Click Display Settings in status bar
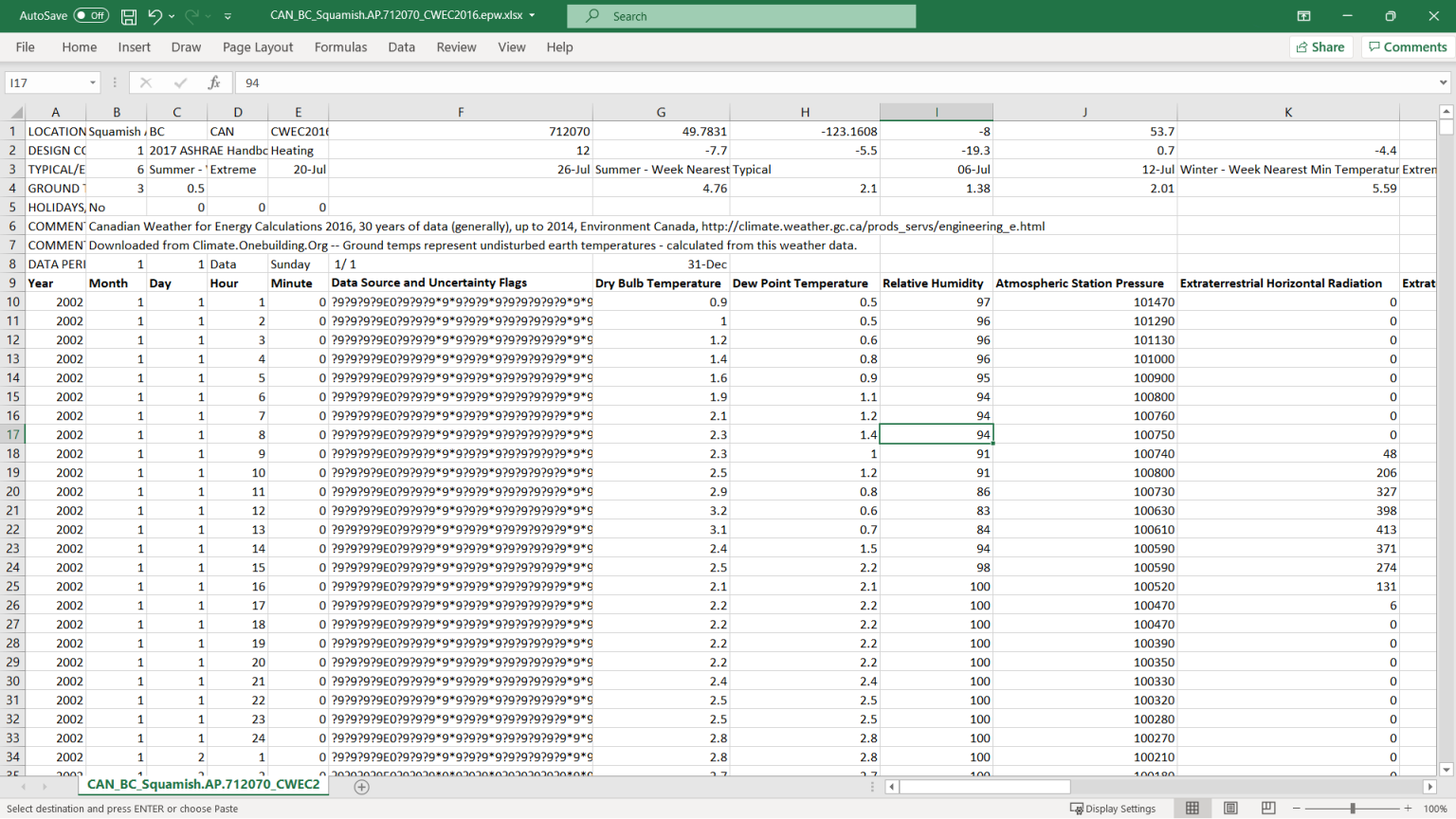Screen dimensions: 1456x819 click(1113, 809)
